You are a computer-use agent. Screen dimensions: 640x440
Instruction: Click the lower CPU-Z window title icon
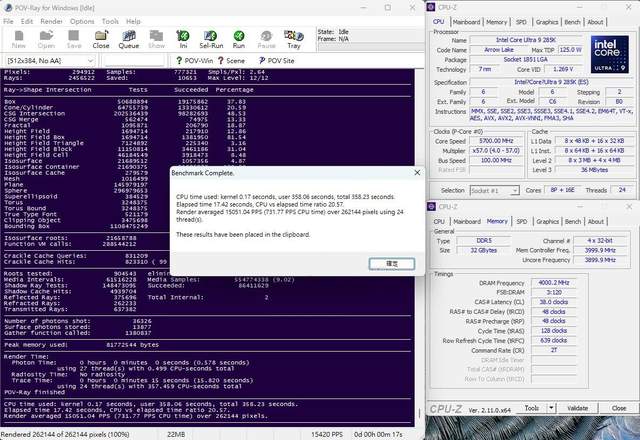tap(431, 207)
